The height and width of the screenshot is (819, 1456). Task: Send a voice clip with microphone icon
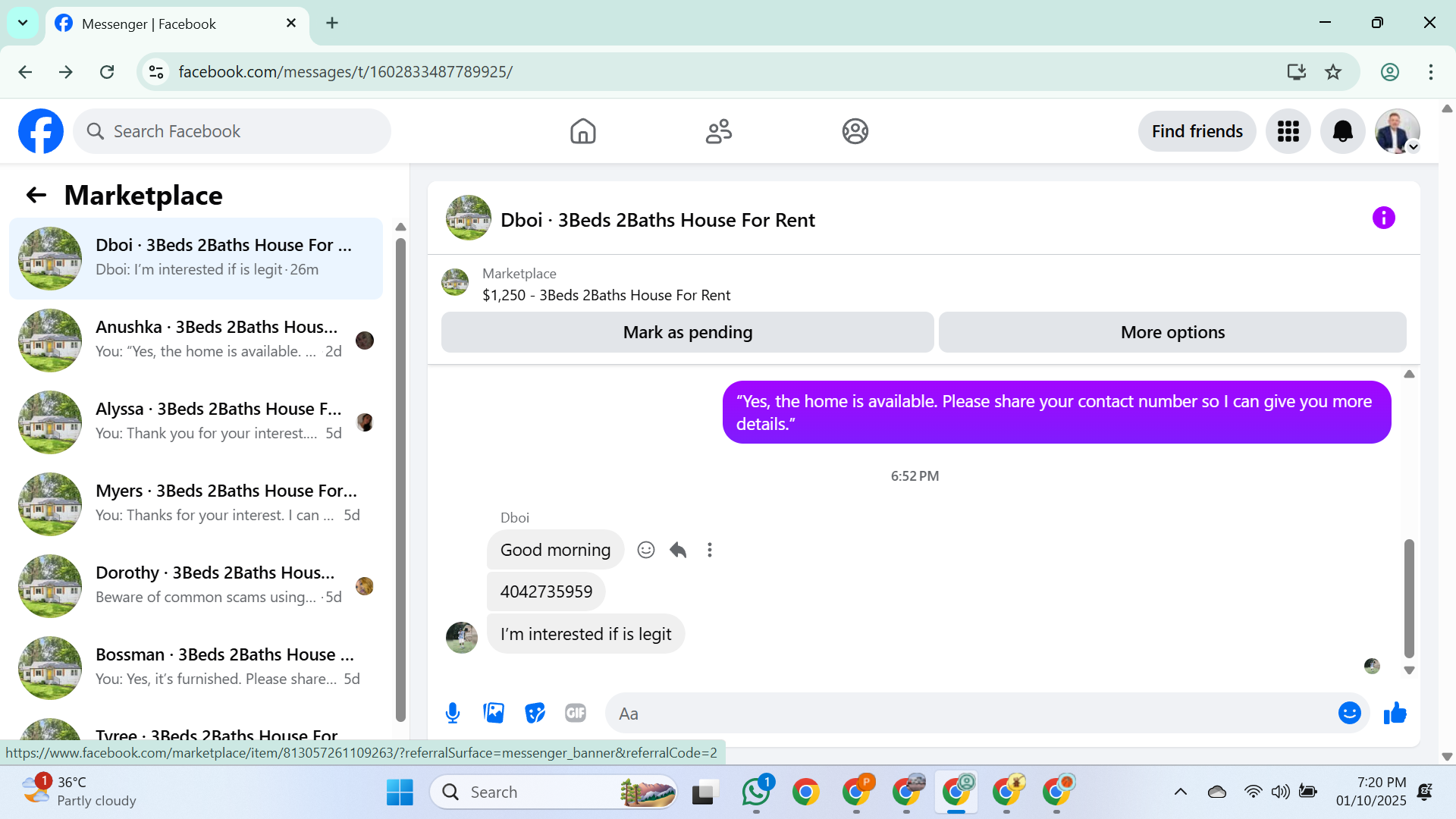click(x=453, y=713)
